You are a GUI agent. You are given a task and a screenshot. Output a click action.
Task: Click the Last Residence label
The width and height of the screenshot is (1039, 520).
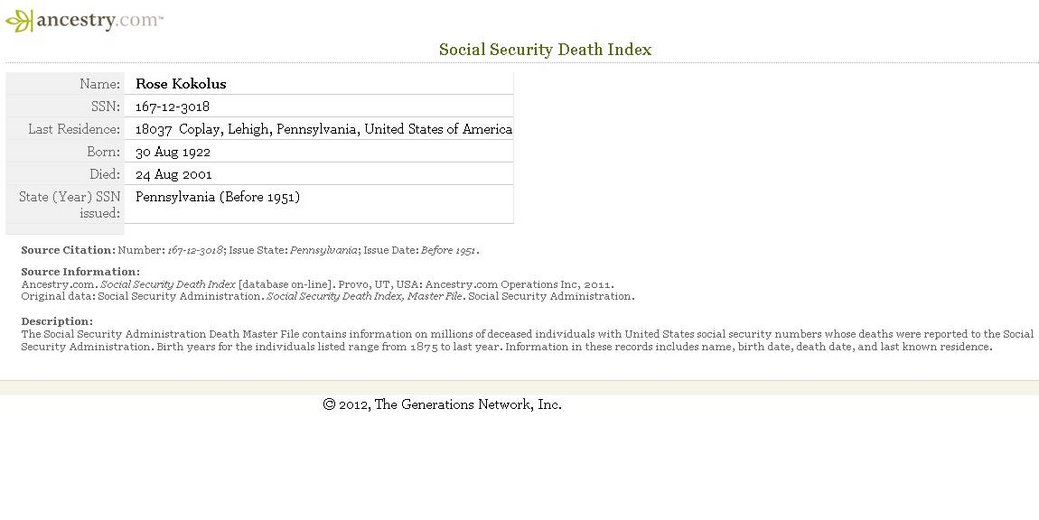[x=74, y=129]
